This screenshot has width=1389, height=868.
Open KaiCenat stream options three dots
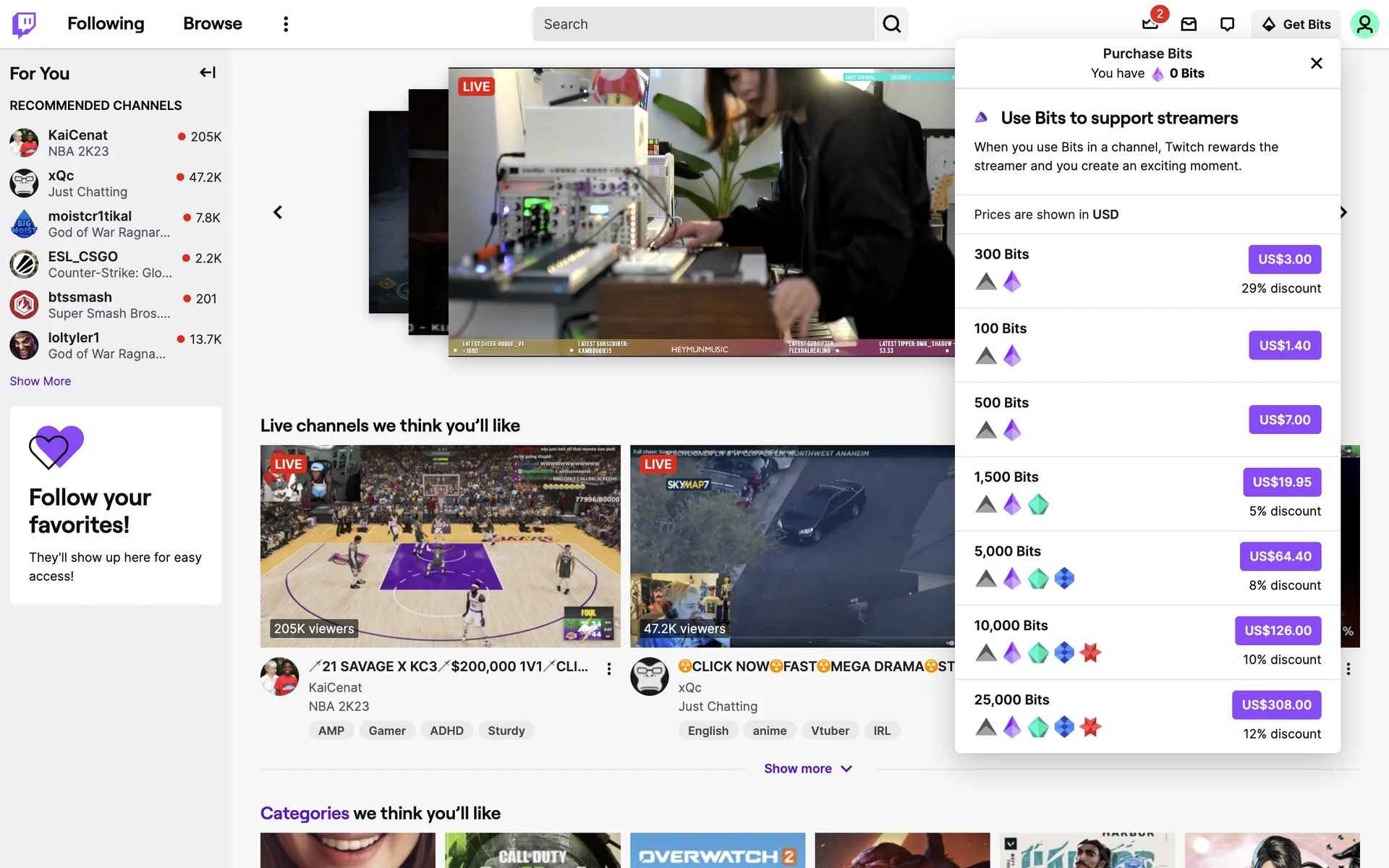[x=609, y=669]
